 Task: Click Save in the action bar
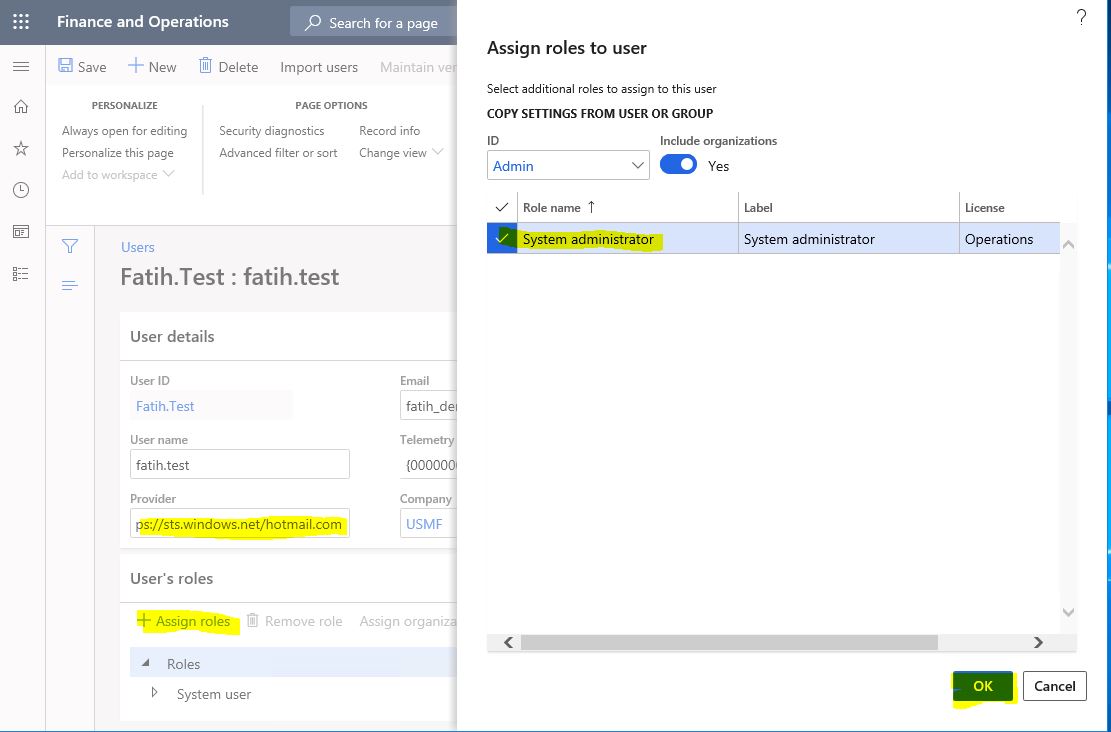[82, 67]
